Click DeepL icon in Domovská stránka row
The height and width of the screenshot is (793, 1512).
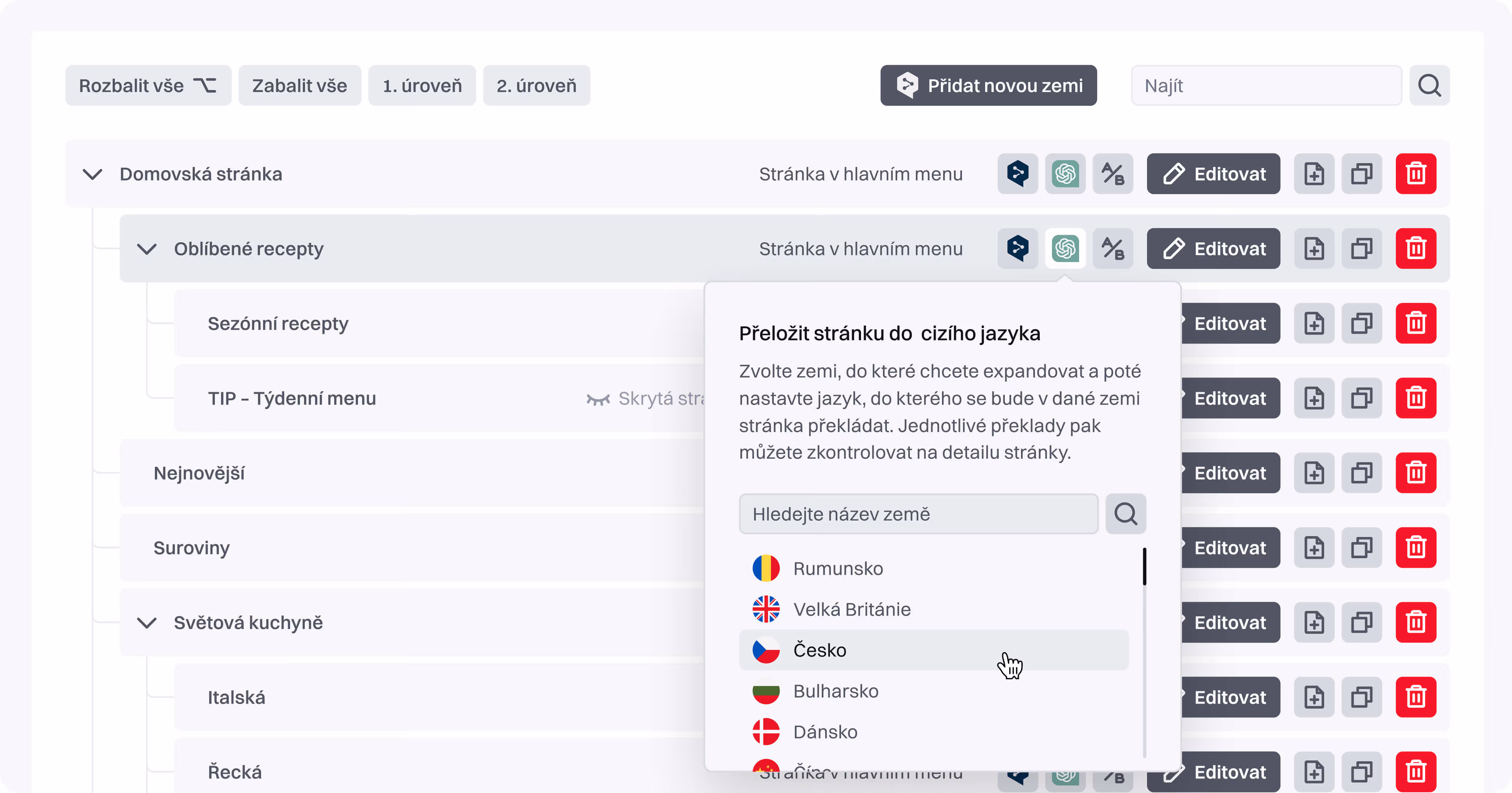click(x=1017, y=174)
